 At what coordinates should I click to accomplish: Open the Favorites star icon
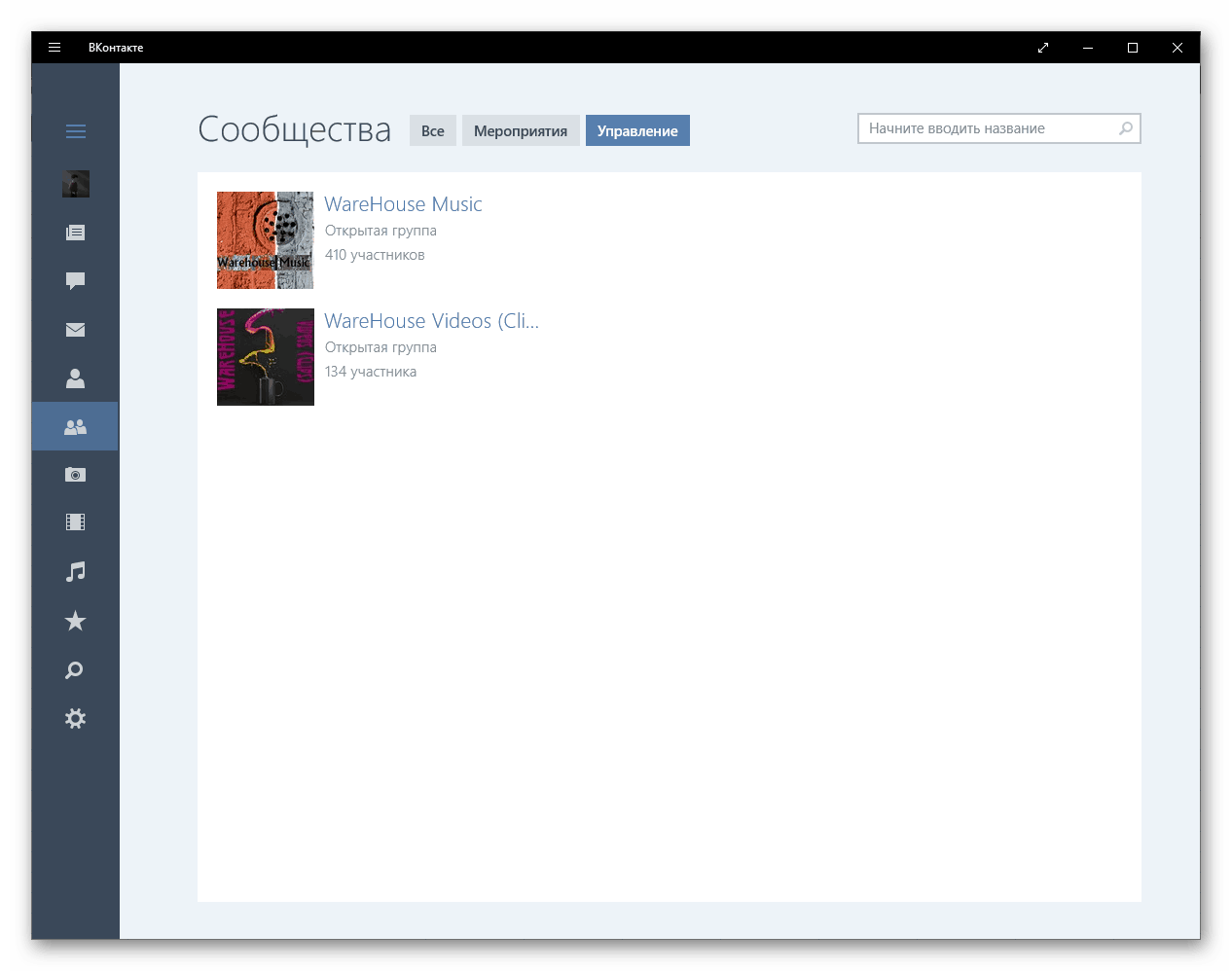click(76, 621)
